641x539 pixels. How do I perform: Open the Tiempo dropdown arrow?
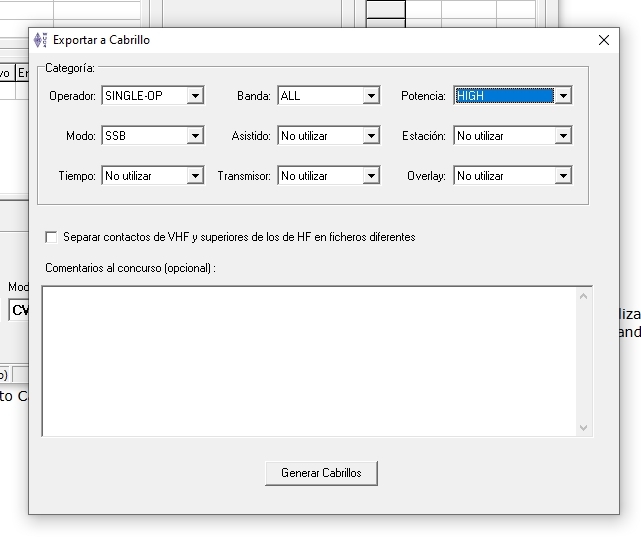[x=195, y=176]
